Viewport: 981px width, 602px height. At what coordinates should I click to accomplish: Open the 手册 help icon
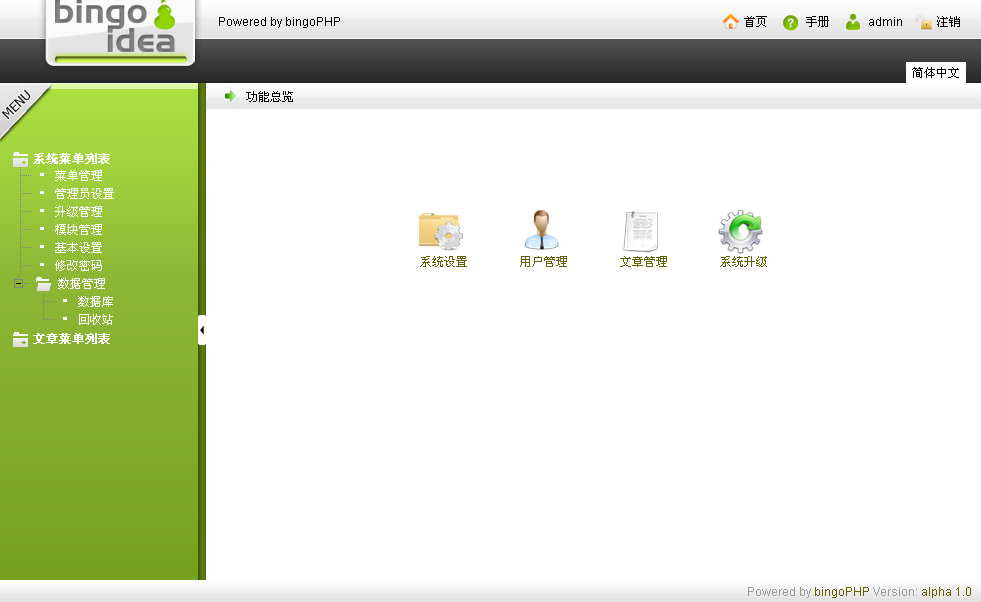(789, 21)
